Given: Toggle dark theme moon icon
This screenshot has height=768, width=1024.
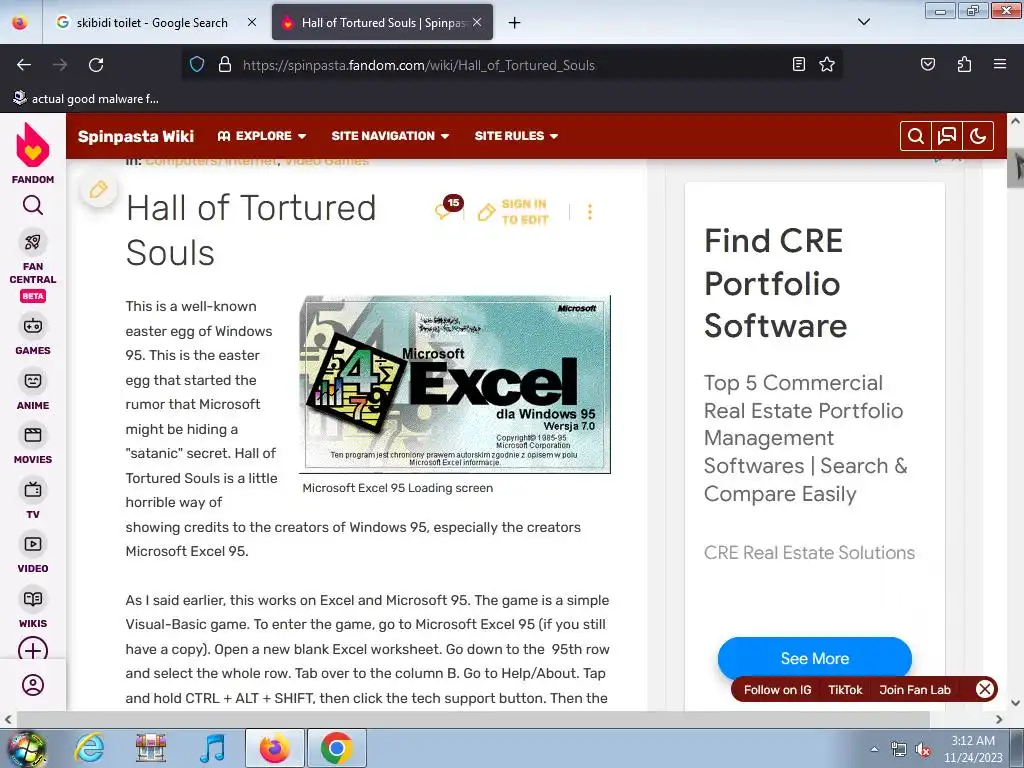Looking at the screenshot, I should [x=978, y=136].
